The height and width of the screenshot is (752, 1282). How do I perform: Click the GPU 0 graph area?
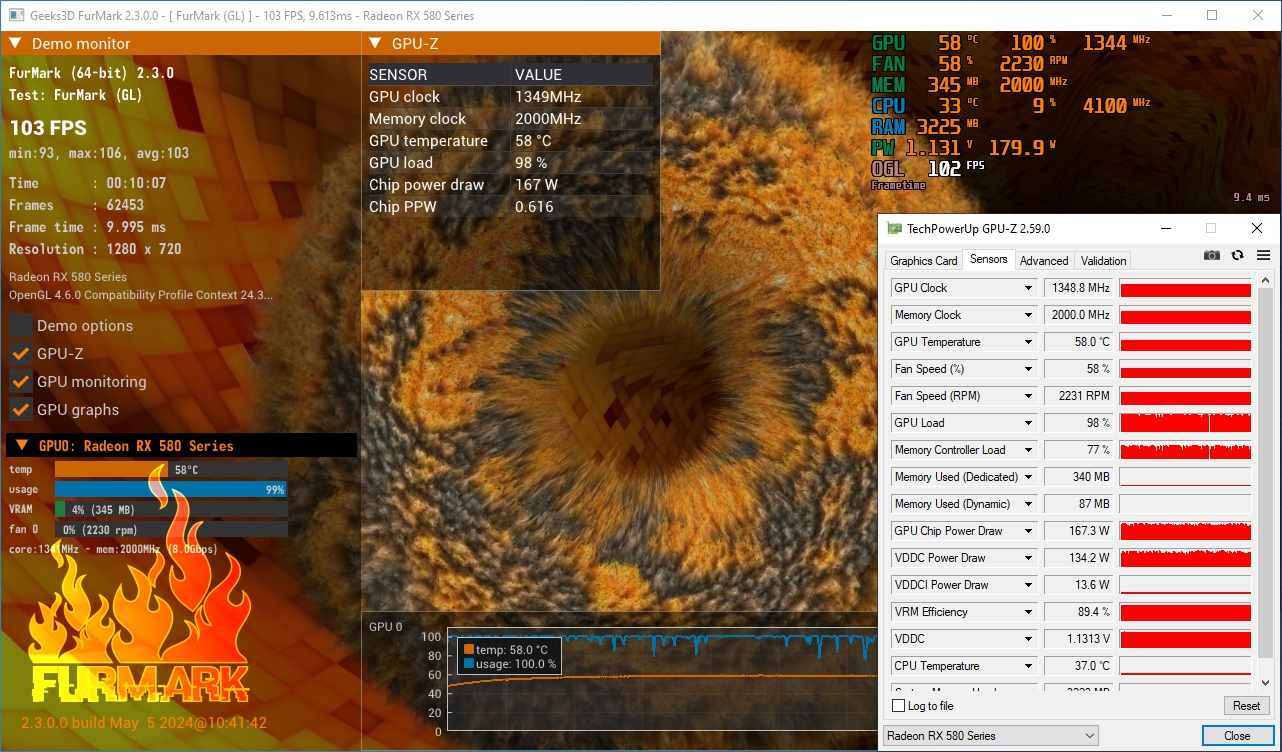point(662,679)
